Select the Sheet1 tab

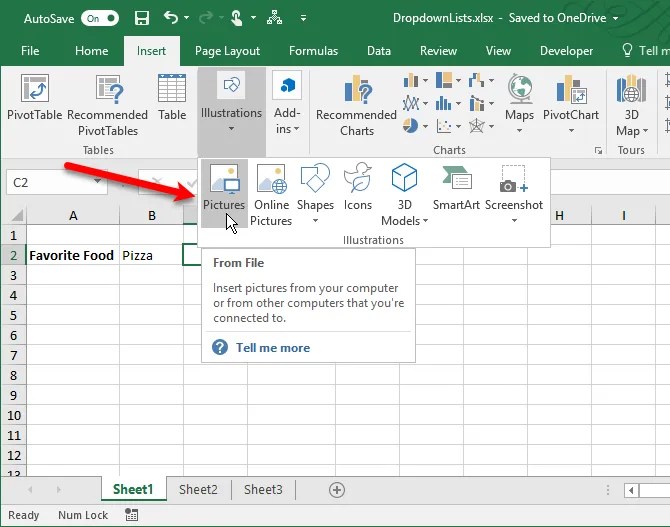(x=133, y=489)
